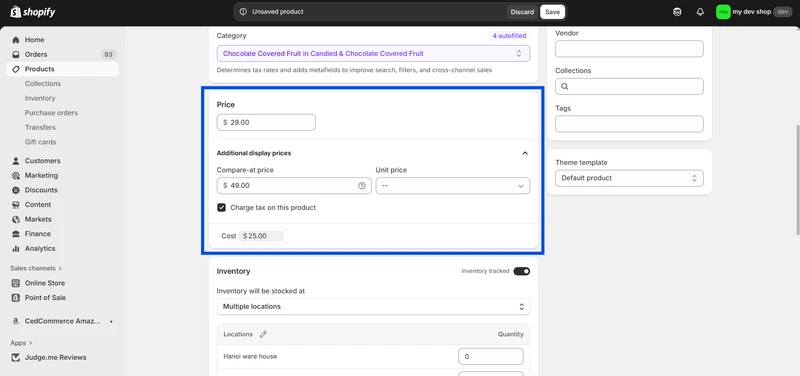The width and height of the screenshot is (800, 376).
Task: Click the Point of Sale icon
Action: click(x=16, y=297)
